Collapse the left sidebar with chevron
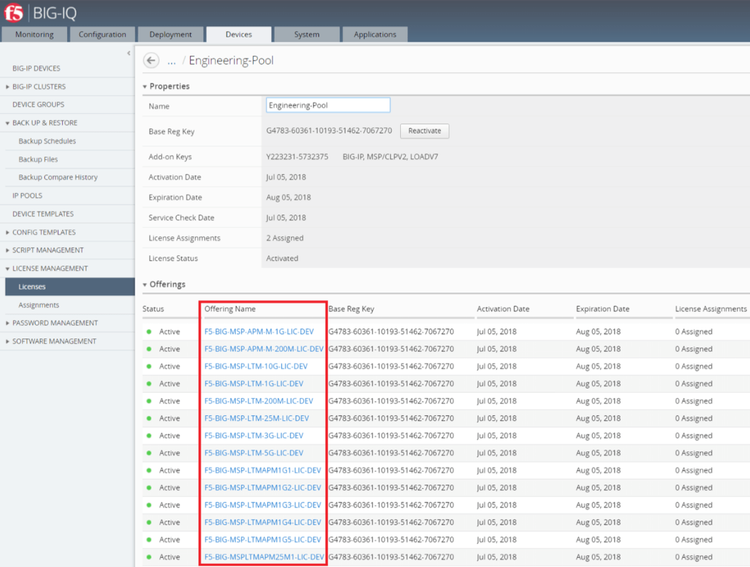The height and width of the screenshot is (567, 750). tap(129, 52)
